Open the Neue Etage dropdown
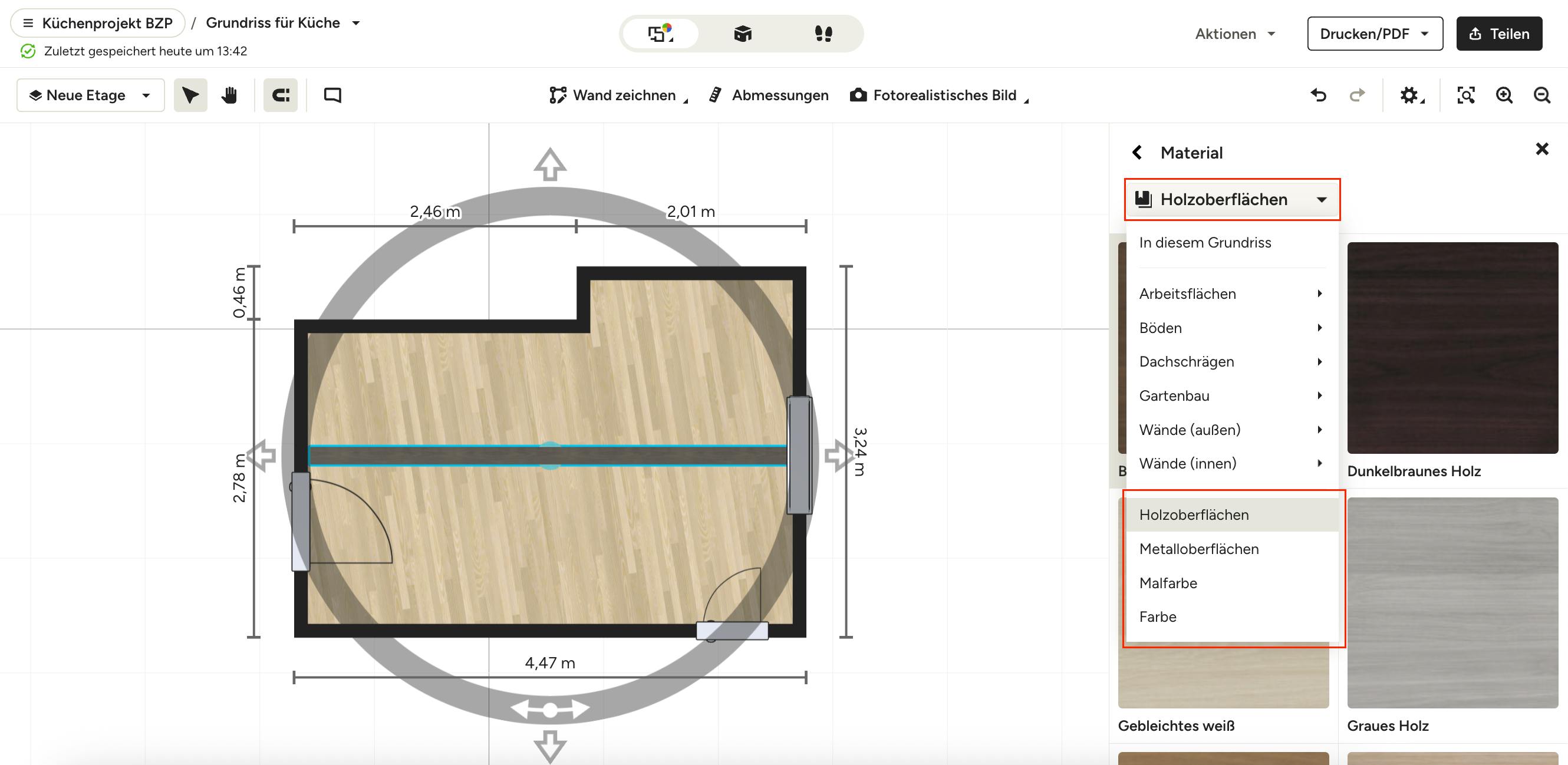Screen dimensions: 1568x765 click(91, 95)
